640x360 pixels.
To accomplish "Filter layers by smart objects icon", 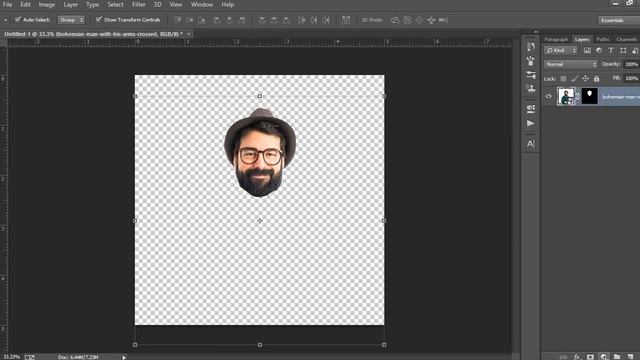I will 635,51.
